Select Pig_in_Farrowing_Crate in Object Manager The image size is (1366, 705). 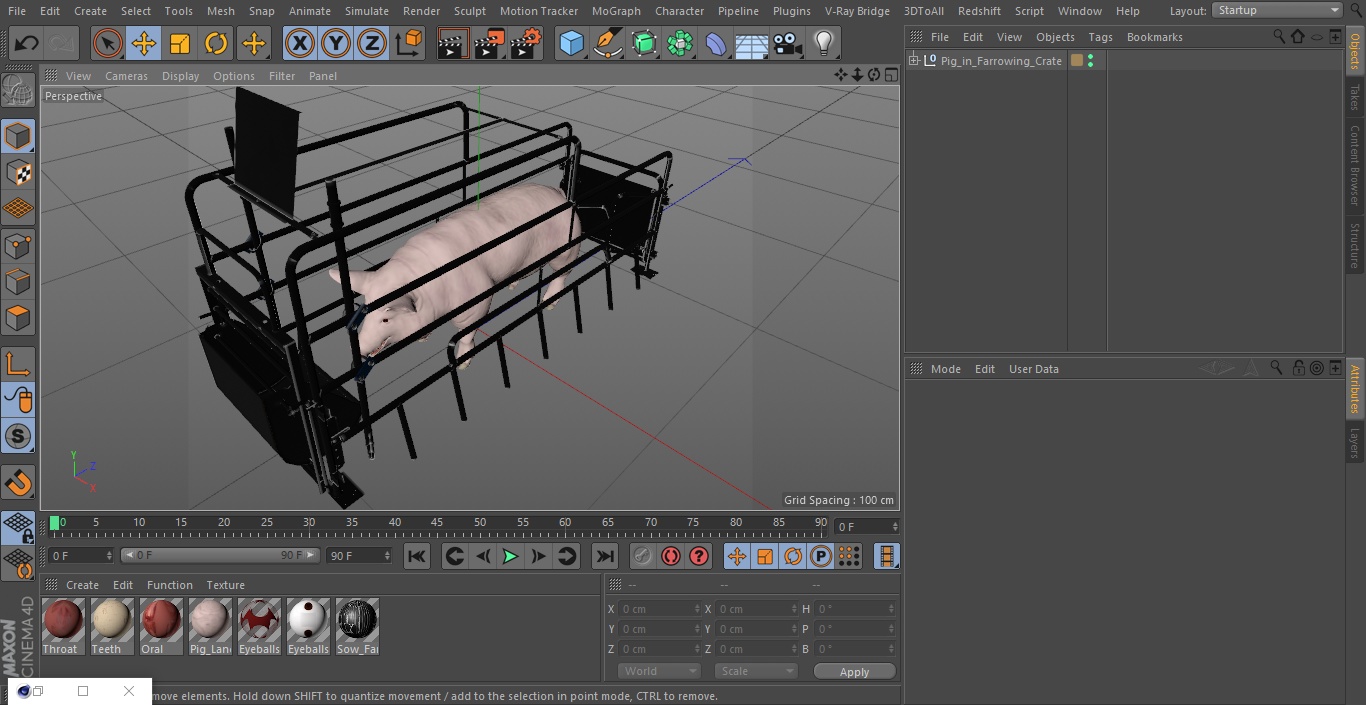tap(1001, 61)
